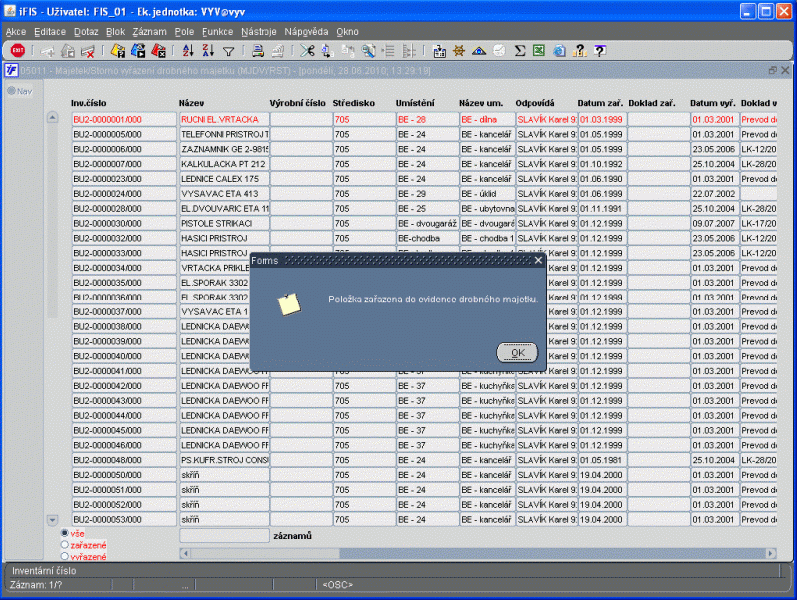The width and height of the screenshot is (797, 600).
Task: Click the scroll down arrow beside records
Action: pyautogui.click(x=53, y=520)
